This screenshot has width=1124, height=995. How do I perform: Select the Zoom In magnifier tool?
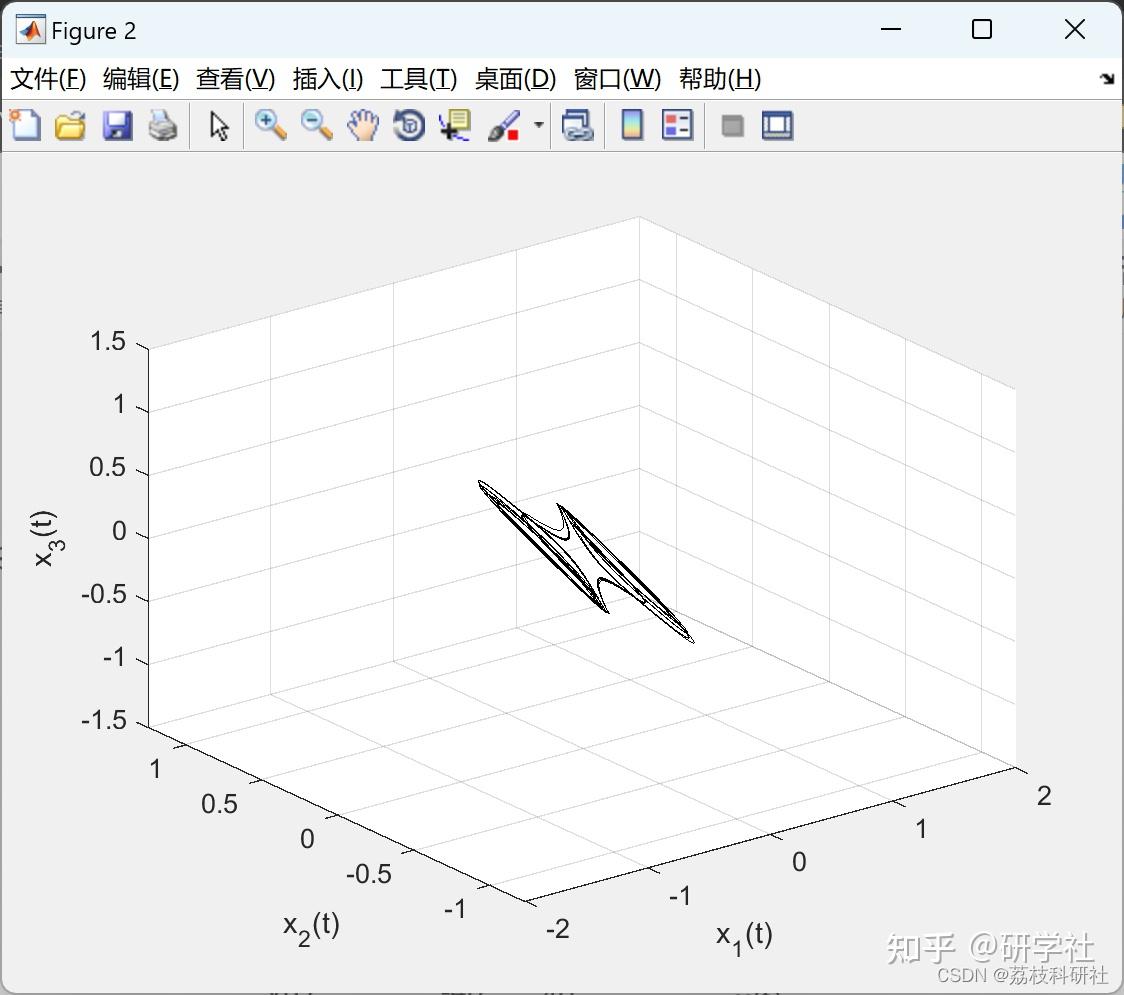(x=270, y=125)
